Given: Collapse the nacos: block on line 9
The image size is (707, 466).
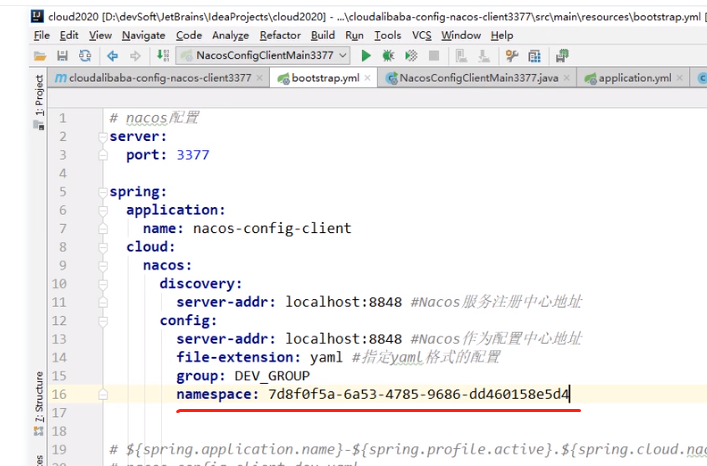Looking at the screenshot, I should coord(103,266).
